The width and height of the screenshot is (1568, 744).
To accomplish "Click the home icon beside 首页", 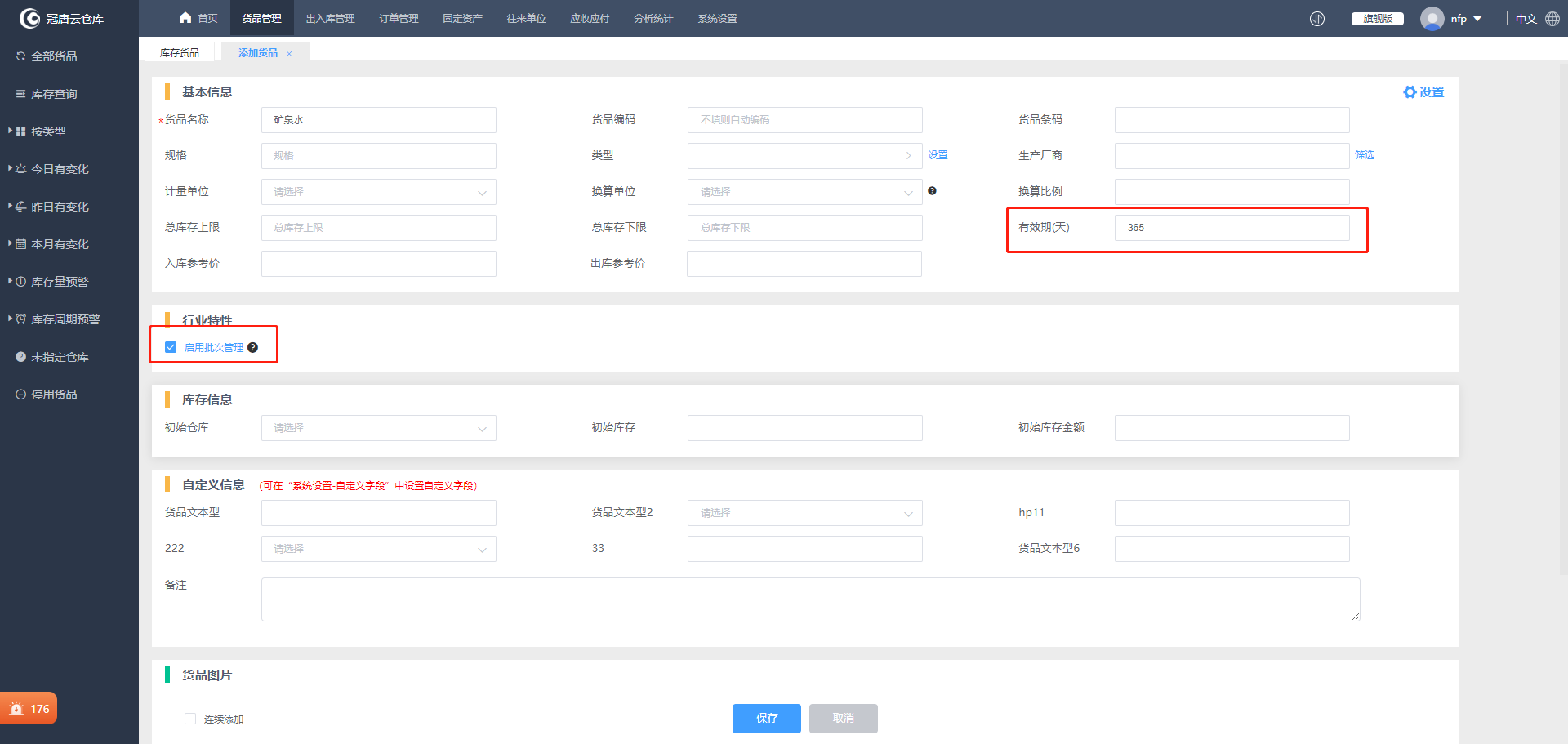I will click(x=185, y=18).
